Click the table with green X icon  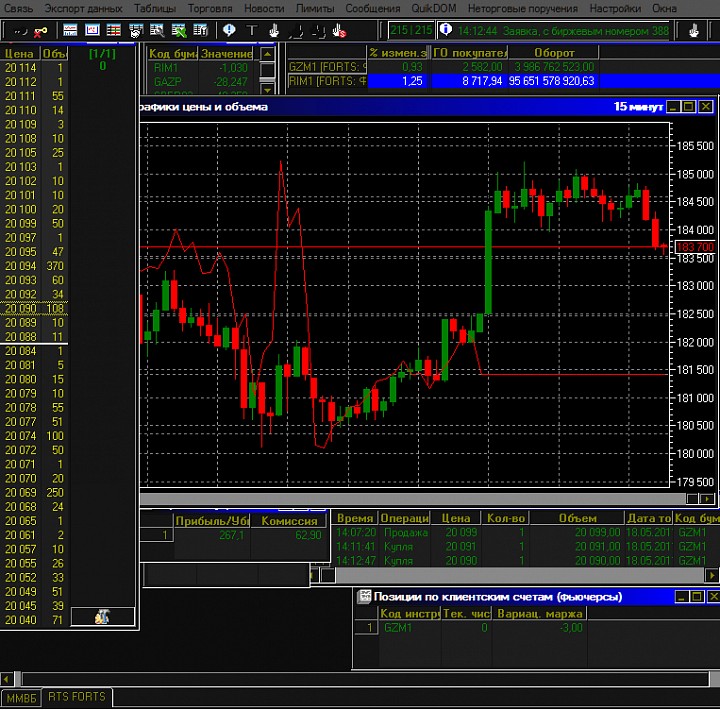click(180, 30)
